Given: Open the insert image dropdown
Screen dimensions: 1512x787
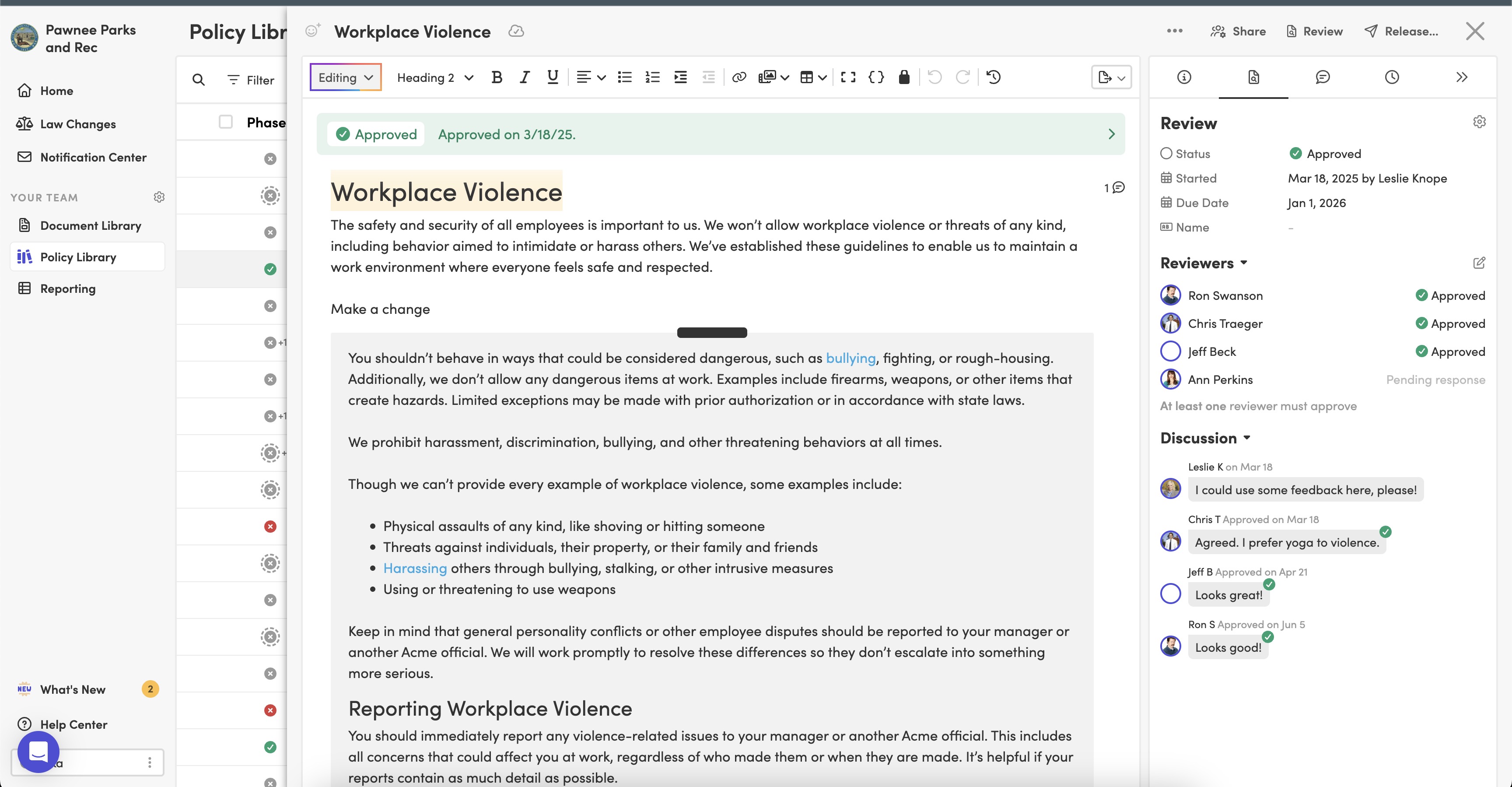Looking at the screenshot, I should (773, 77).
